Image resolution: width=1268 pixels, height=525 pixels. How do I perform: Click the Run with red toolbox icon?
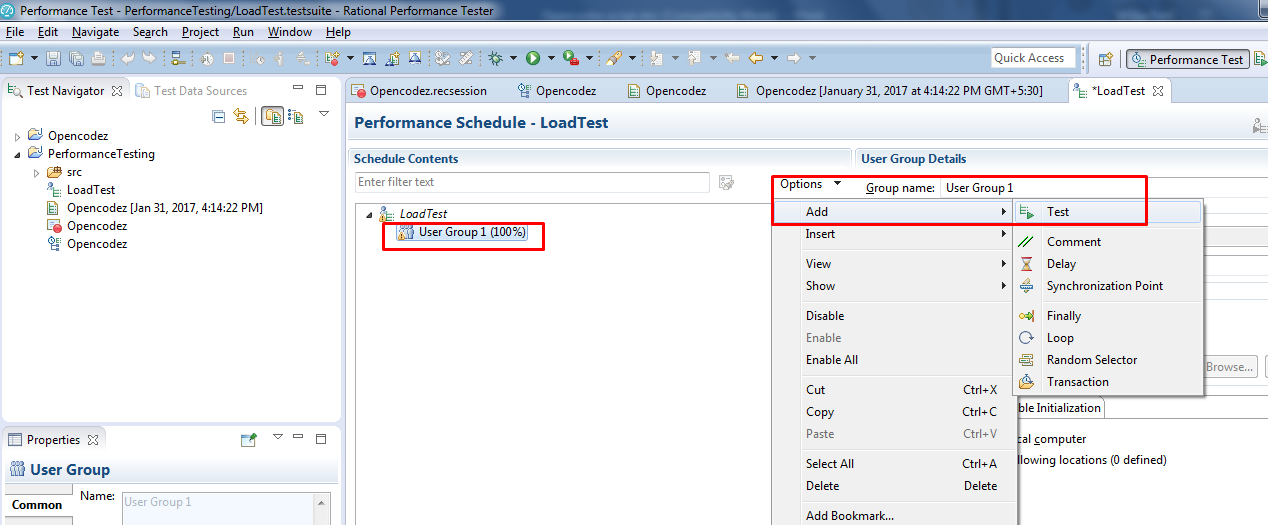[x=570, y=59]
